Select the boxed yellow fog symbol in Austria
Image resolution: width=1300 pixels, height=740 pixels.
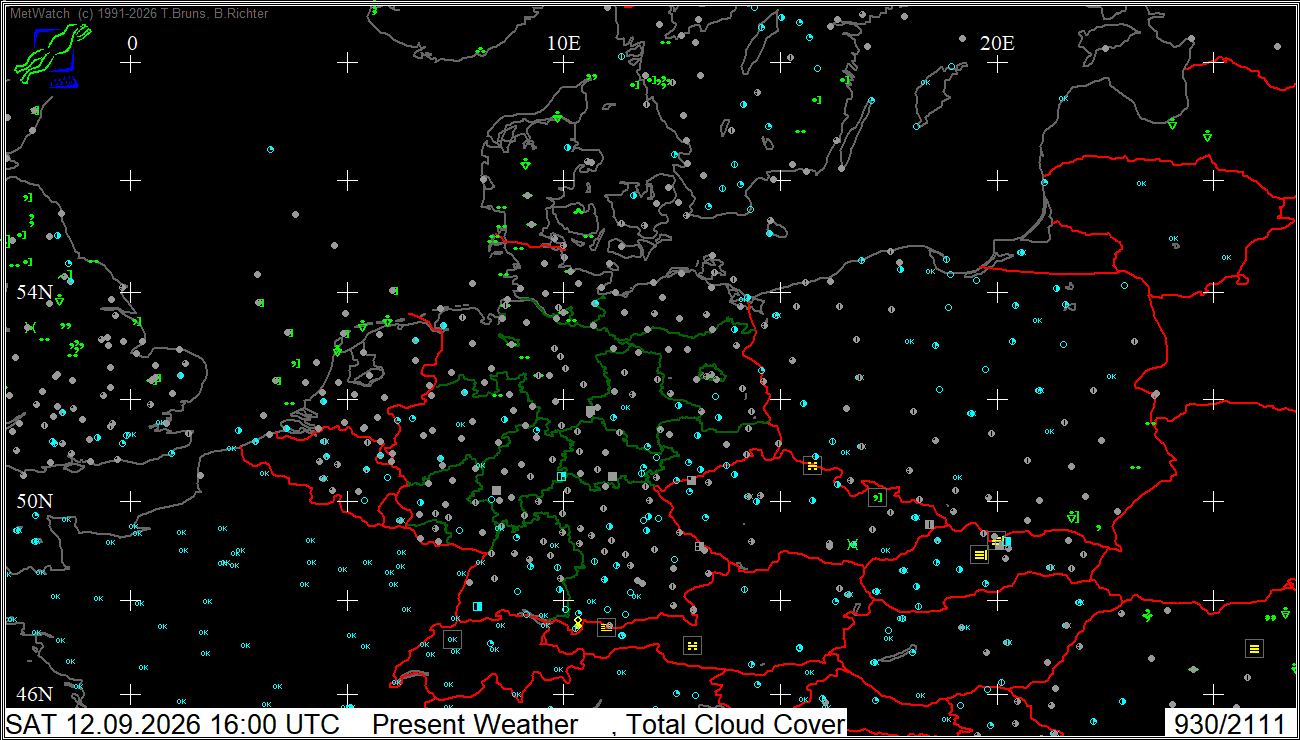[691, 645]
